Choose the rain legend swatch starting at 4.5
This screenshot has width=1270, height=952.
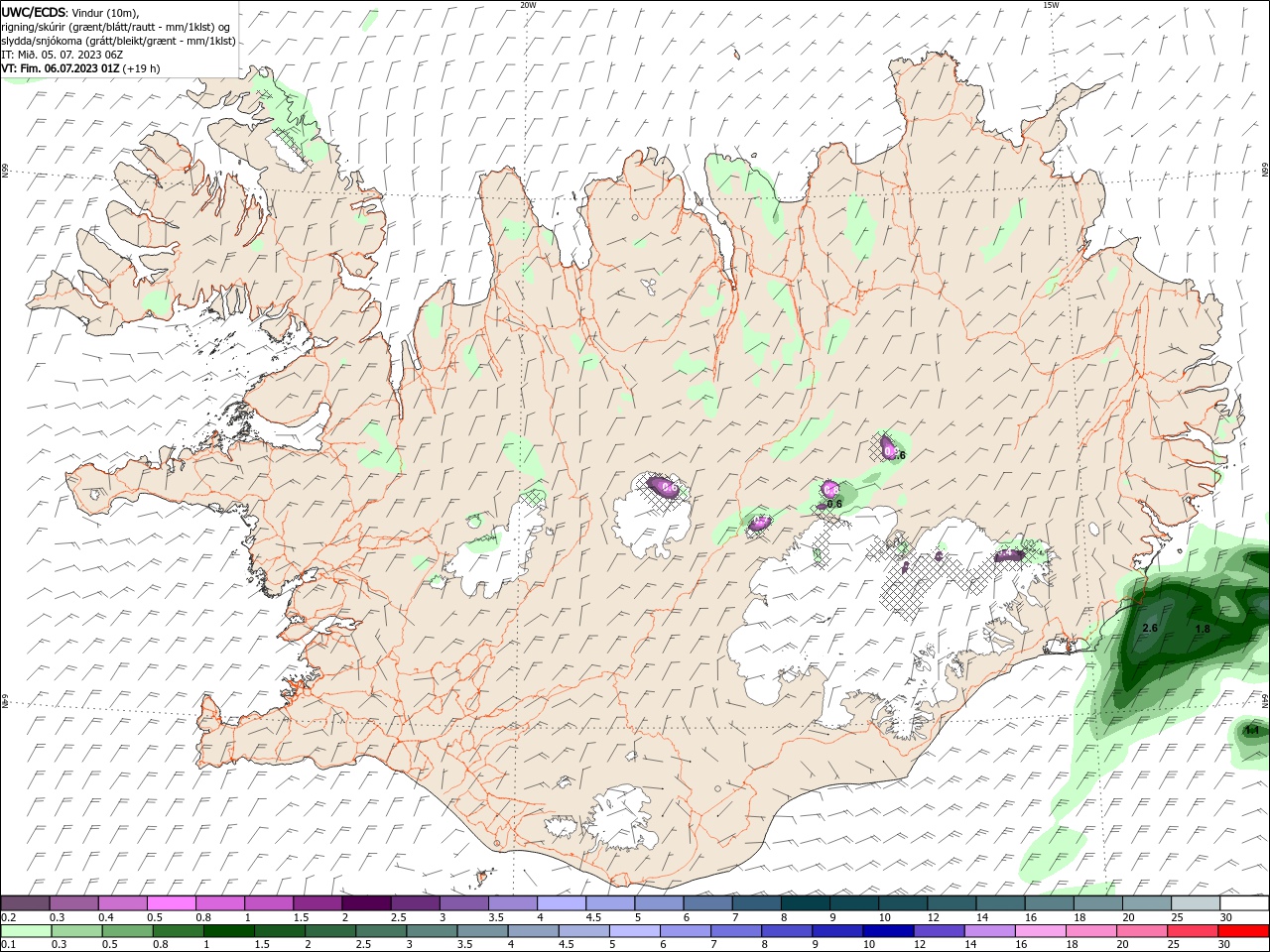tap(583, 931)
